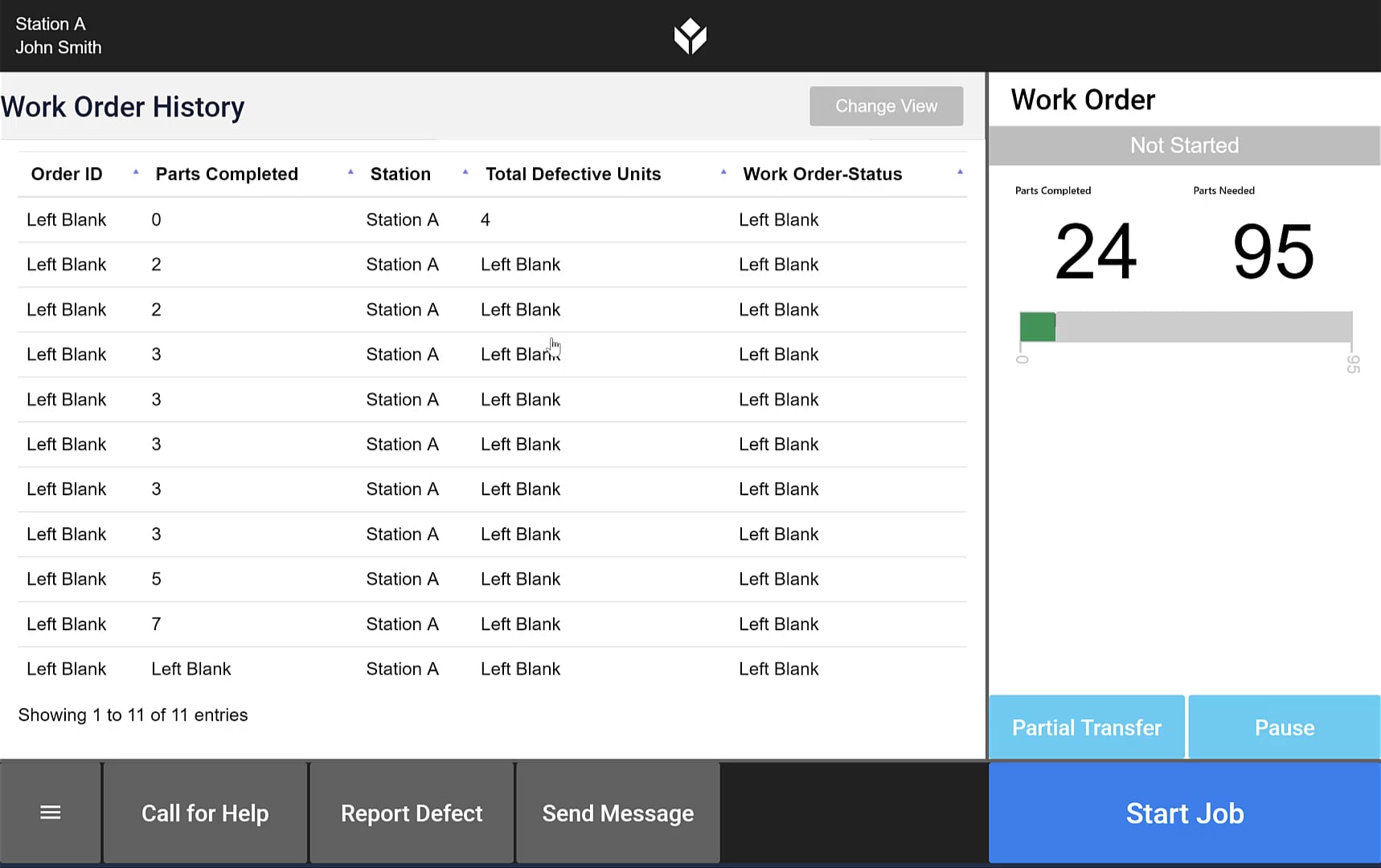Send a Message to the team
Screen dimensions: 1381x868
617,813
